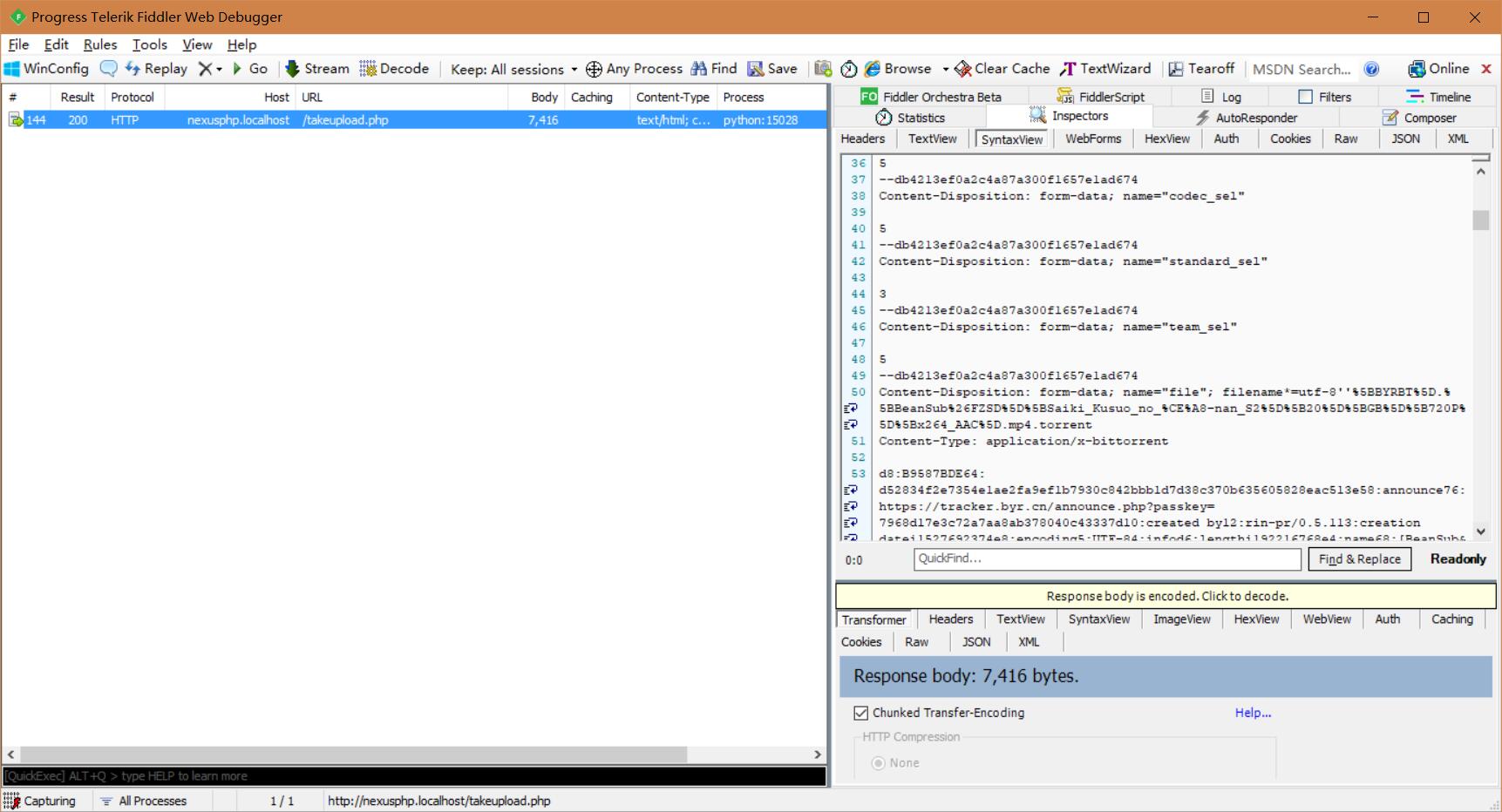Launch Browse in browser
The width and height of the screenshot is (1502, 812).
click(898, 69)
